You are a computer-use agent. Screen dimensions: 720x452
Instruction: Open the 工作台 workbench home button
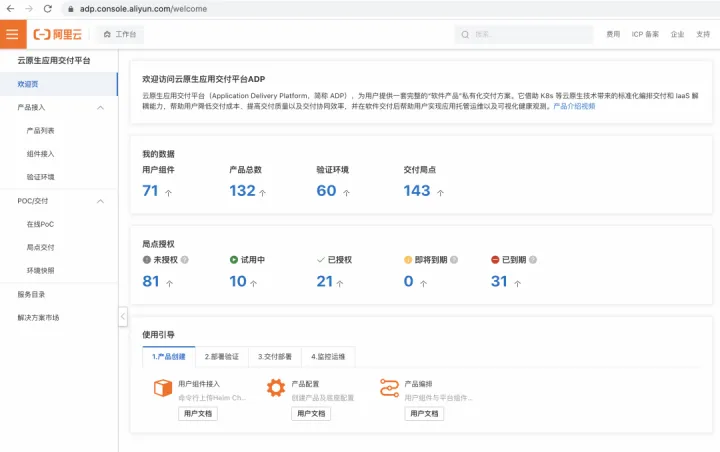pyautogui.click(x=120, y=34)
